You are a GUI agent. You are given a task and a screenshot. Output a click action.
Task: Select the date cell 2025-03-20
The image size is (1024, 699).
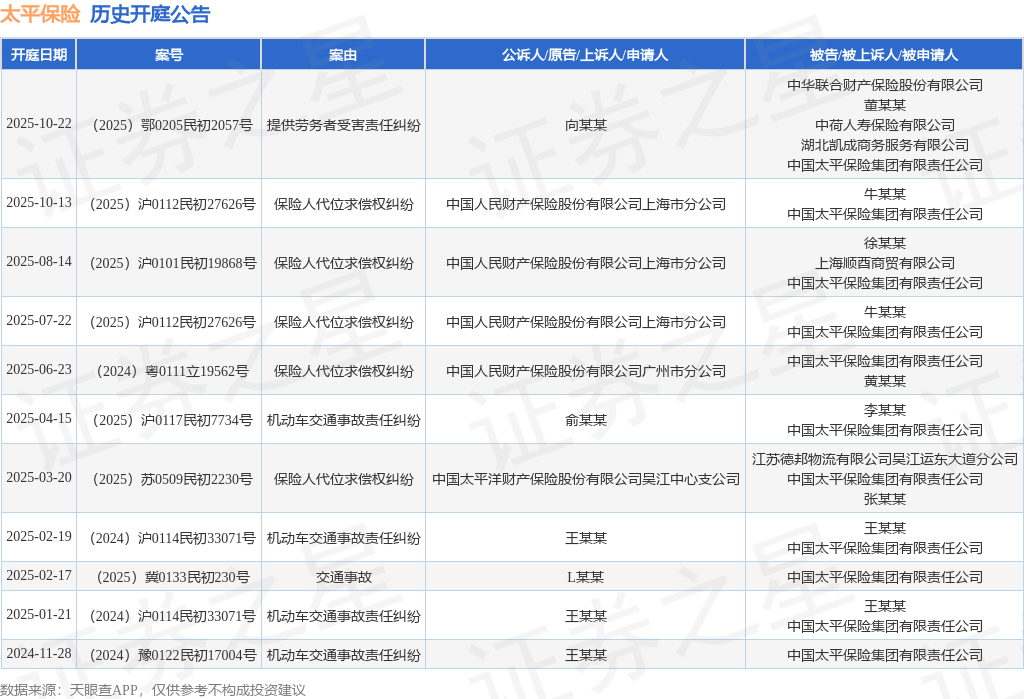[x=39, y=478]
